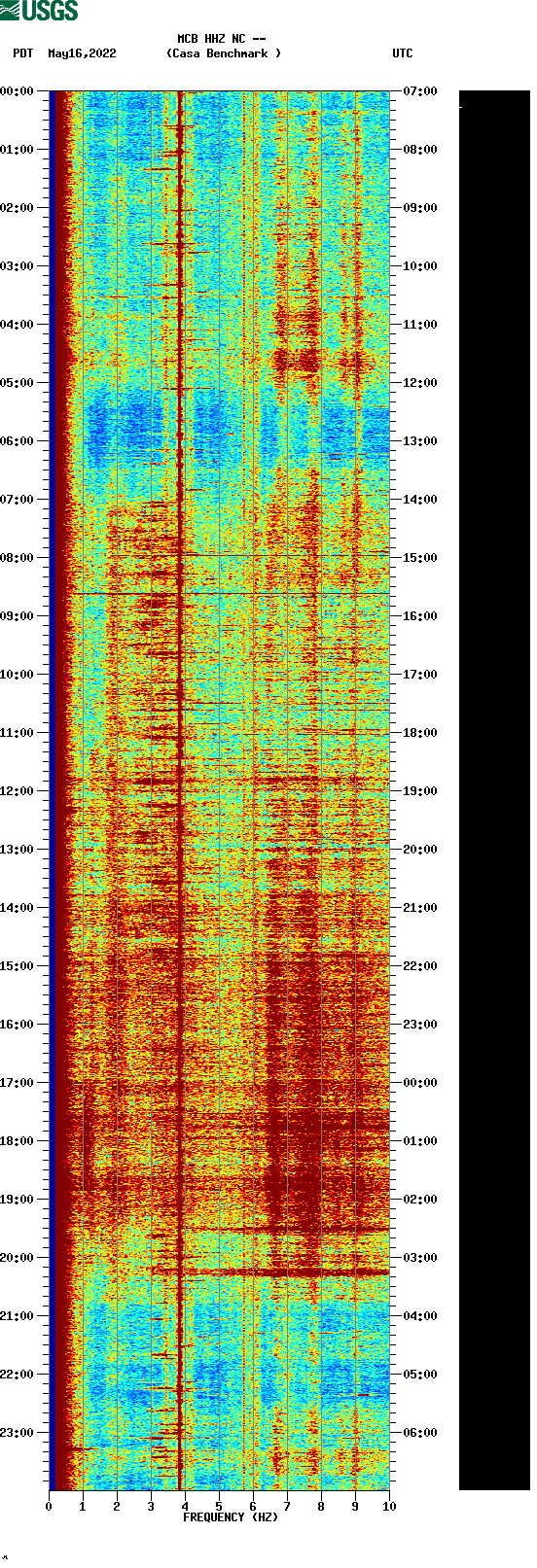Click the frequency axis tick label '7'

287,1507
